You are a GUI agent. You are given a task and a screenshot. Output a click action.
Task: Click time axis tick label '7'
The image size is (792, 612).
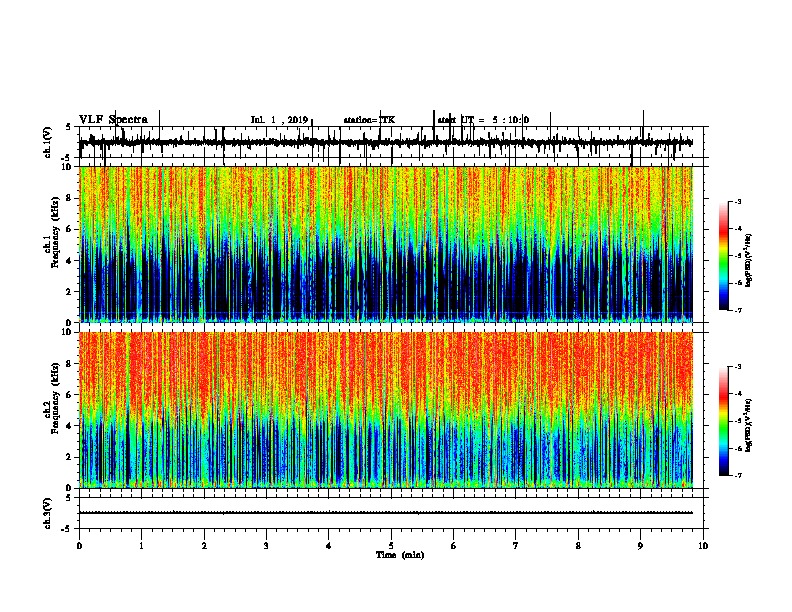pyautogui.click(x=516, y=546)
